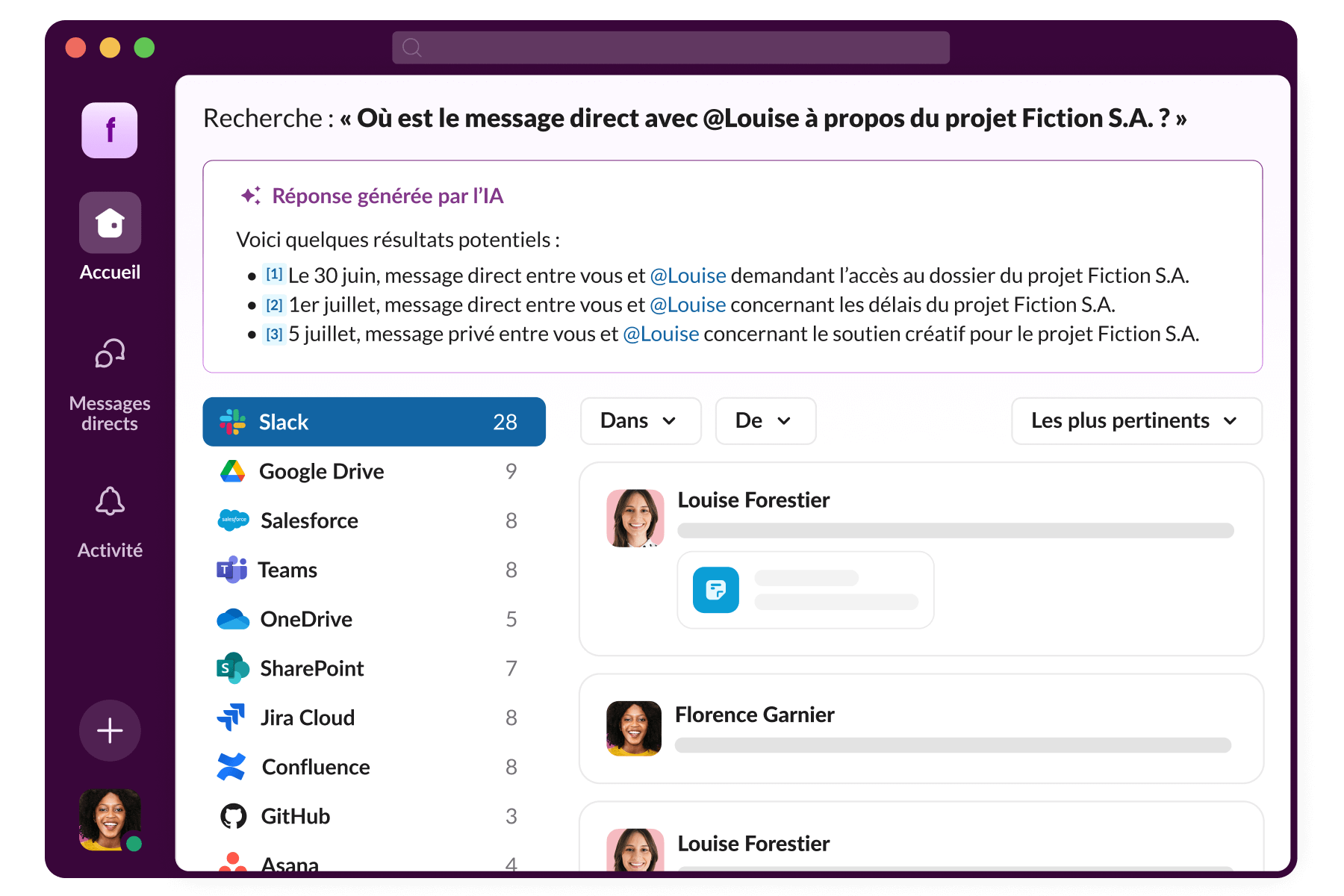The width and height of the screenshot is (1344, 896).
Task: Click the search bar at top
Action: click(x=671, y=48)
